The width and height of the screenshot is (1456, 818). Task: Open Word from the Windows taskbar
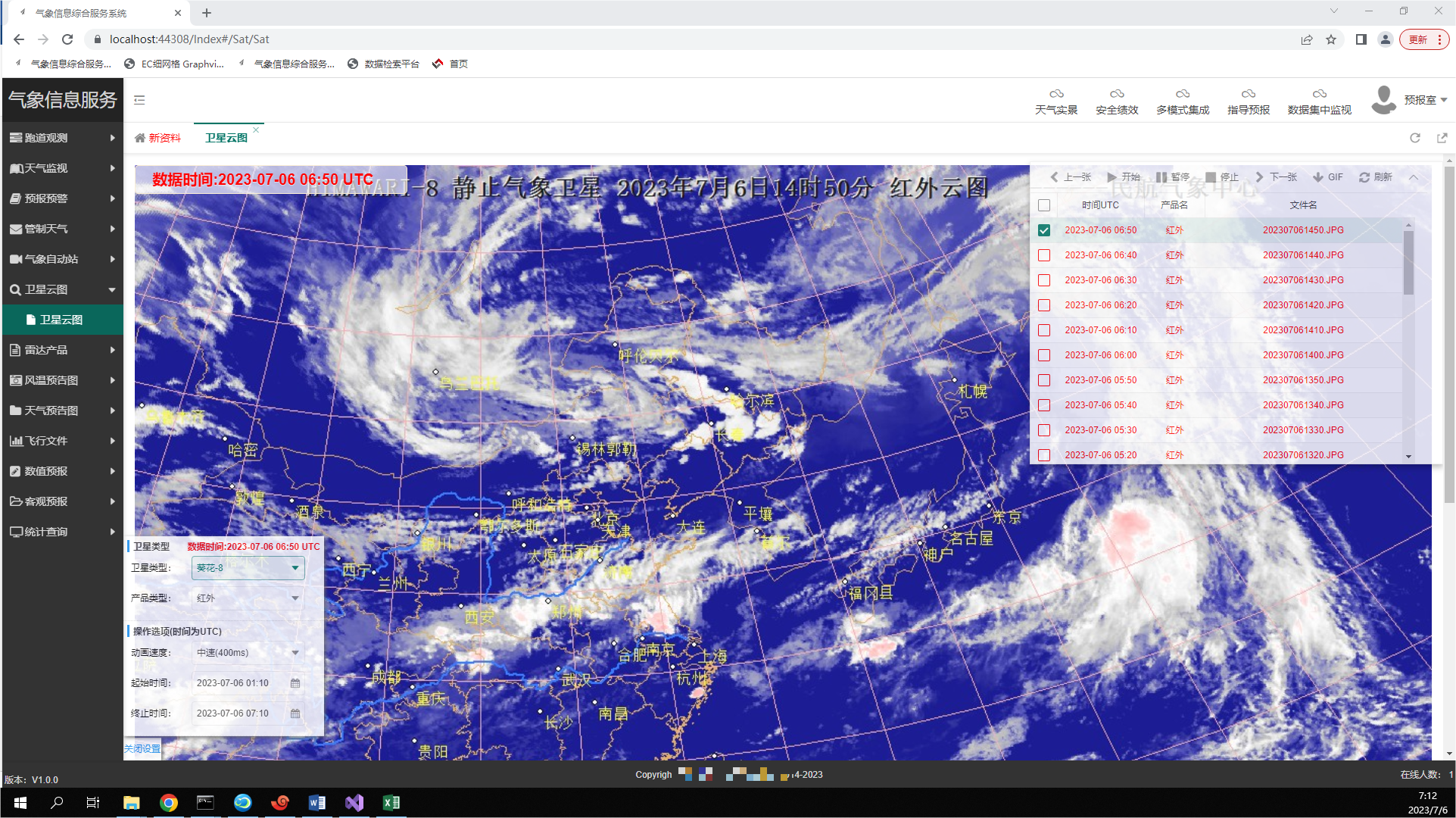tap(317, 803)
